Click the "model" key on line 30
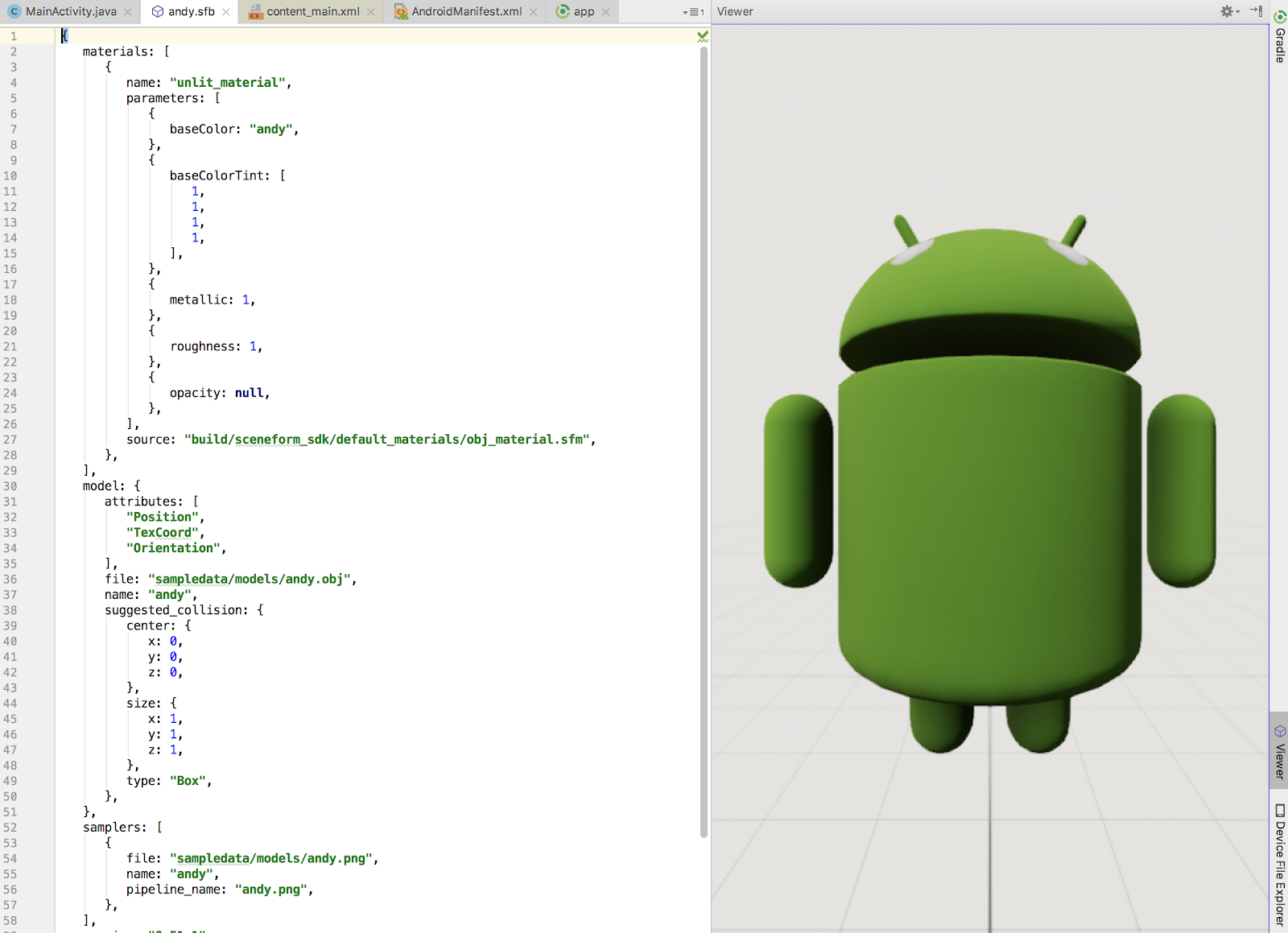 tap(101, 486)
